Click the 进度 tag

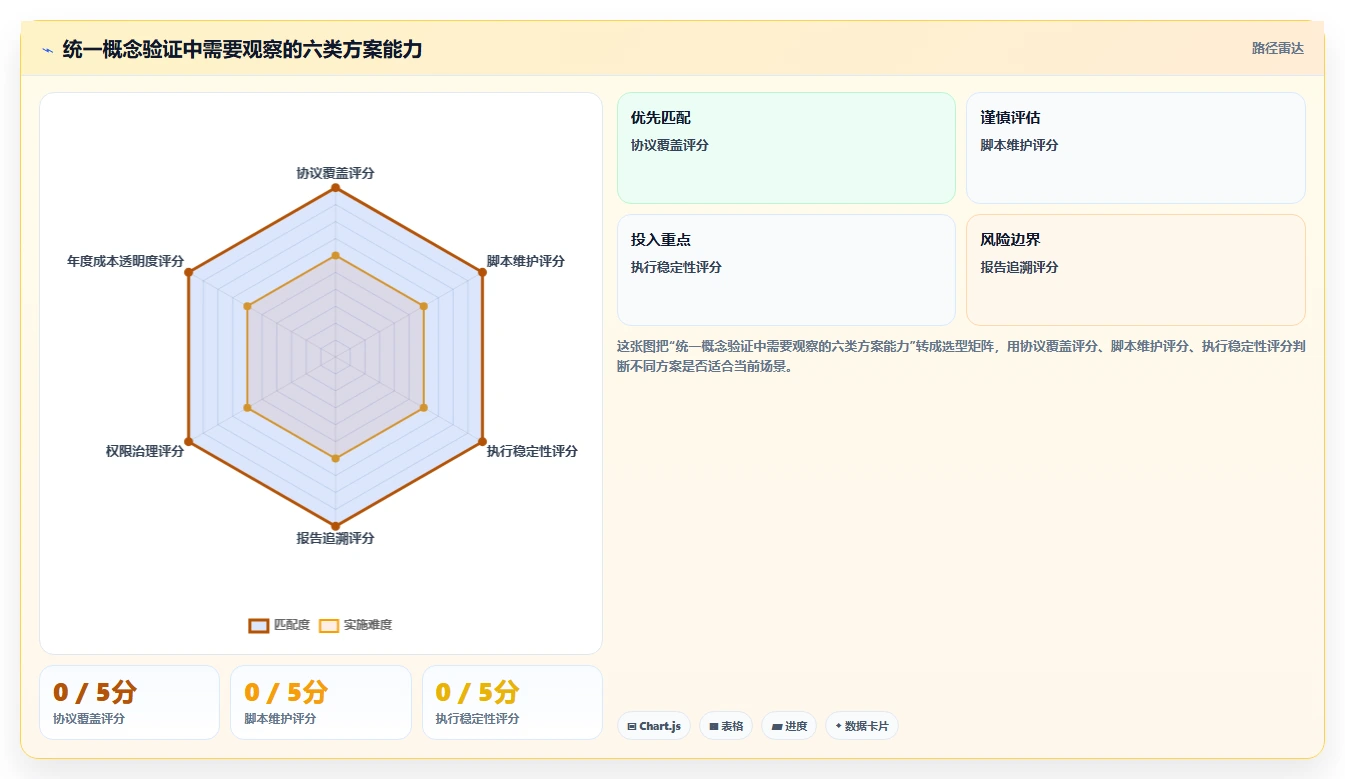(x=789, y=726)
